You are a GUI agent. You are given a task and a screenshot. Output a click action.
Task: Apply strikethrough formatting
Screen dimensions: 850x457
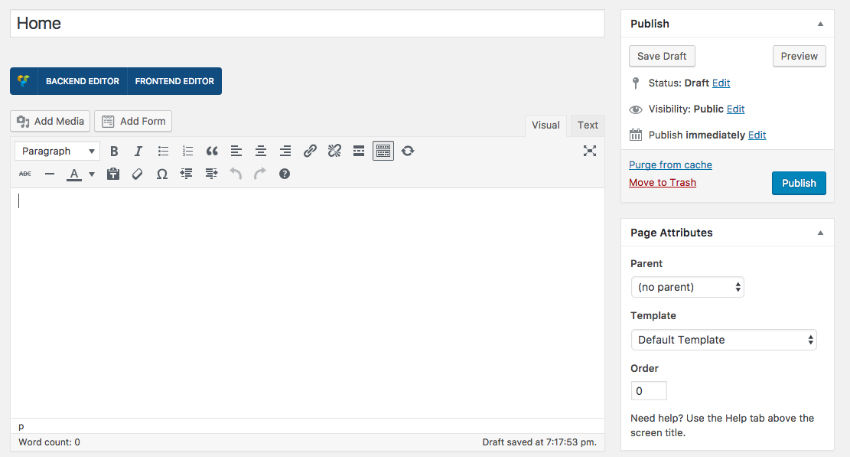25,174
